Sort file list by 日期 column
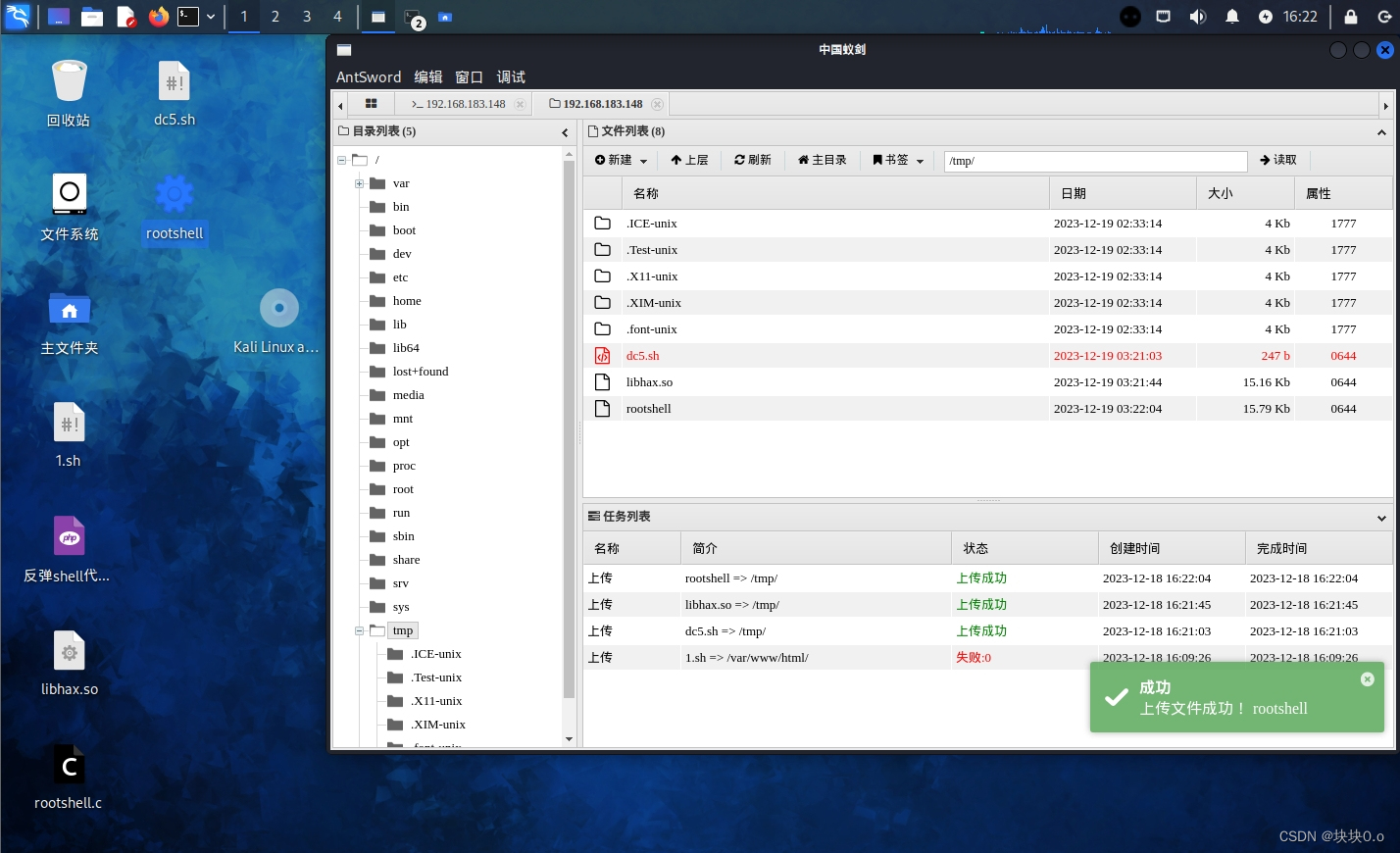 pyautogui.click(x=1123, y=193)
